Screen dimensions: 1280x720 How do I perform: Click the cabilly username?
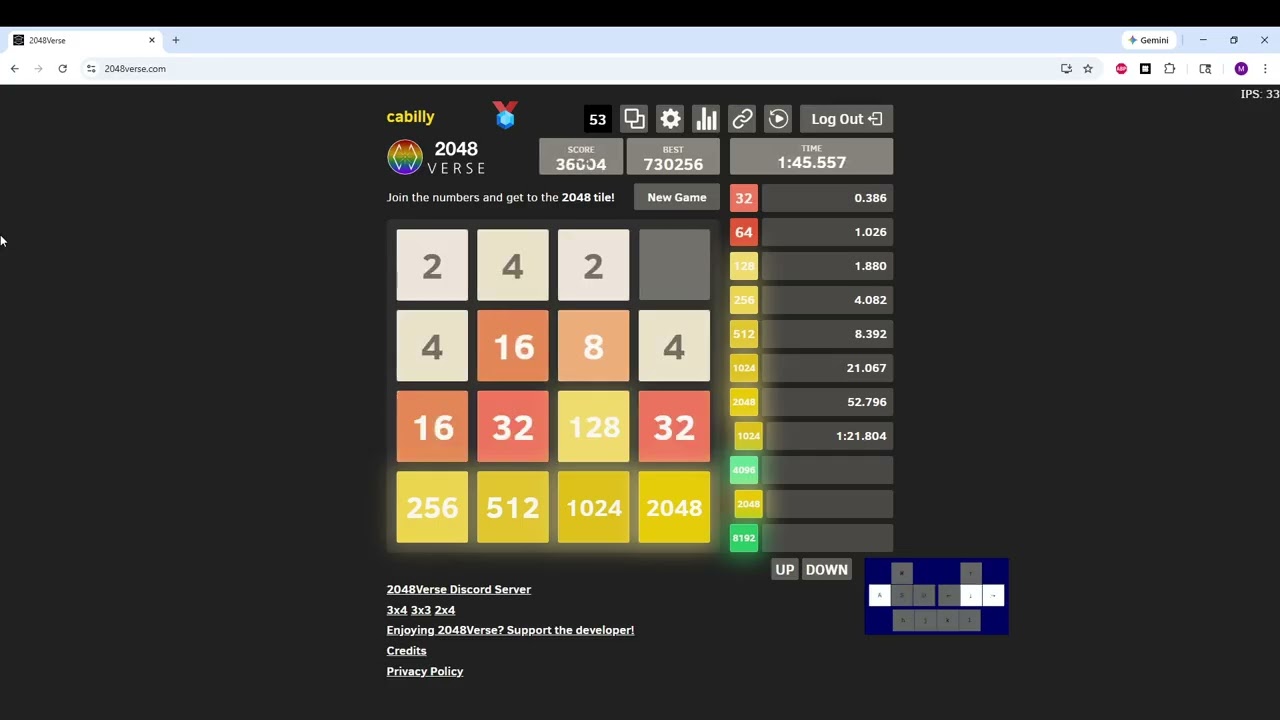point(411,117)
